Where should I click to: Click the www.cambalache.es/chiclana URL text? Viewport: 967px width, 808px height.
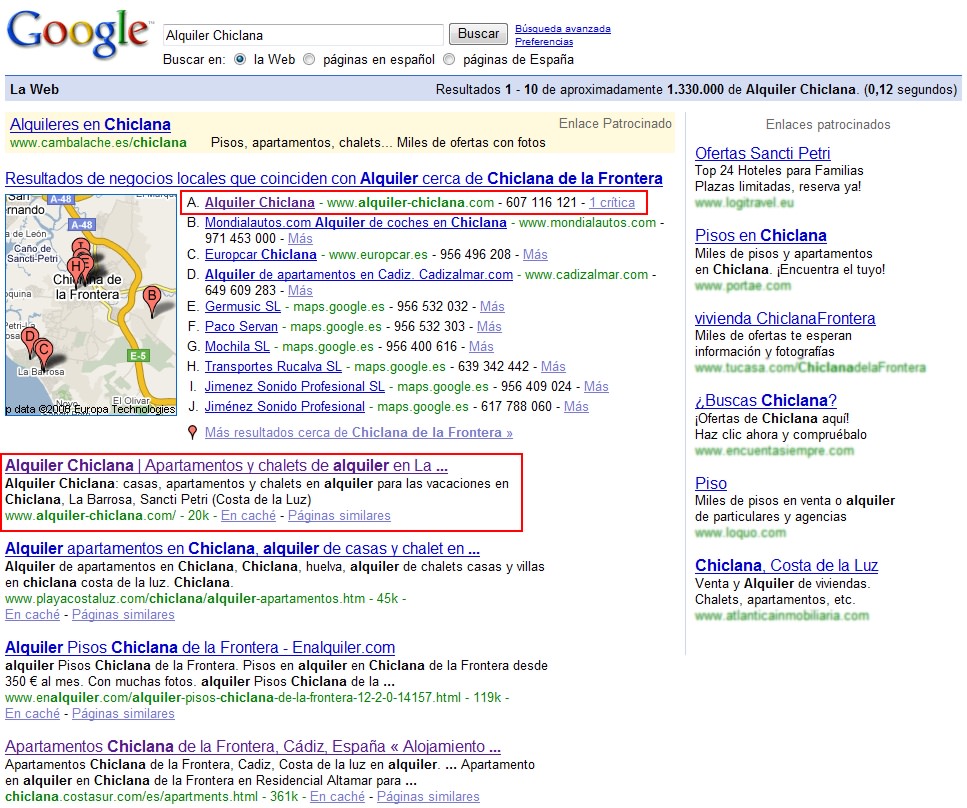click(x=98, y=142)
